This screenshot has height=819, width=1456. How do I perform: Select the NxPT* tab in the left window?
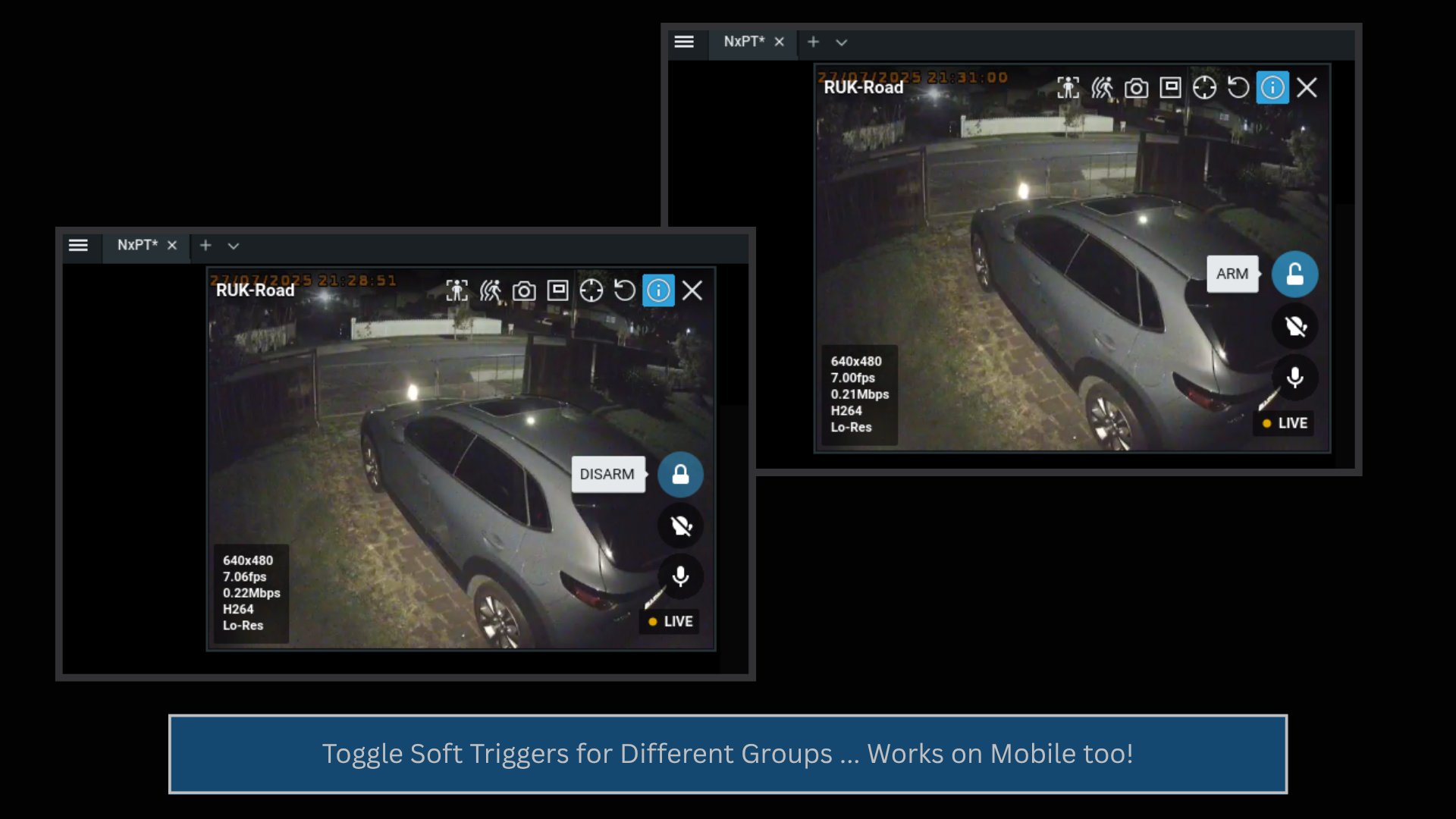(x=137, y=245)
